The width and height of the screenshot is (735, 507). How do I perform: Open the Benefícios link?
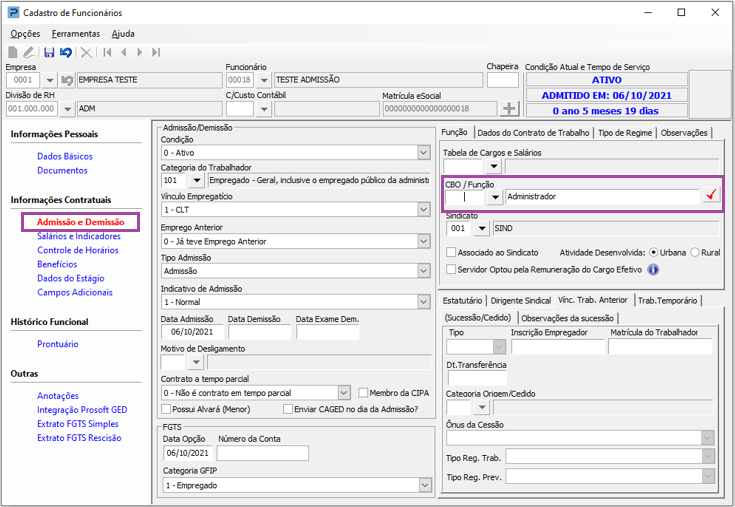(57, 264)
